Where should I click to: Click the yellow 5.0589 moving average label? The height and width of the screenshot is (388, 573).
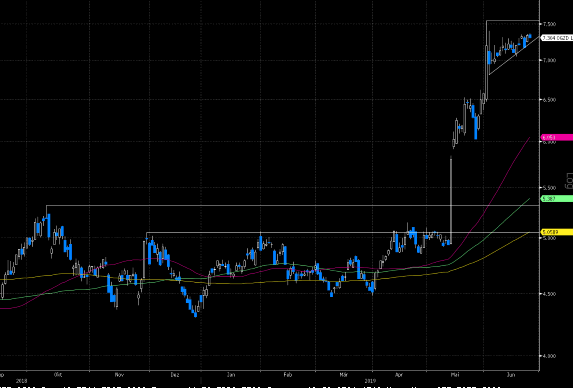click(557, 232)
